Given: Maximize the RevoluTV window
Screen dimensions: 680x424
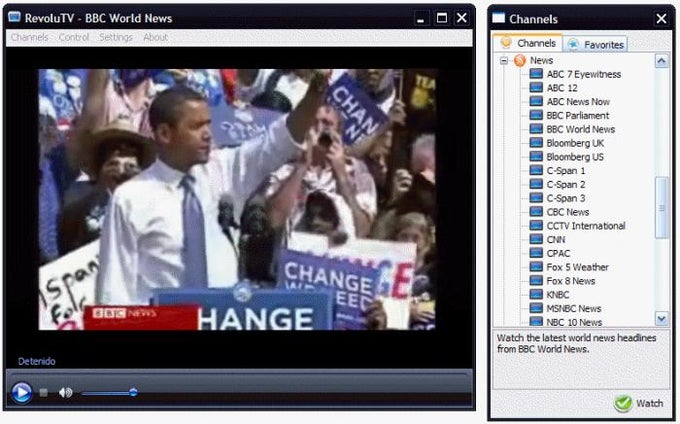Looking at the screenshot, I should point(441,18).
